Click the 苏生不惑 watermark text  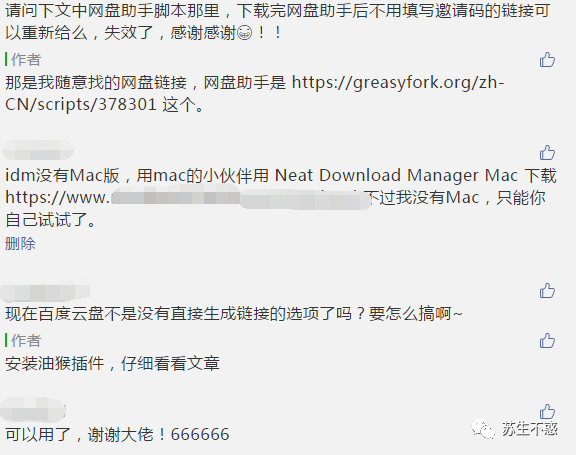[530, 429]
